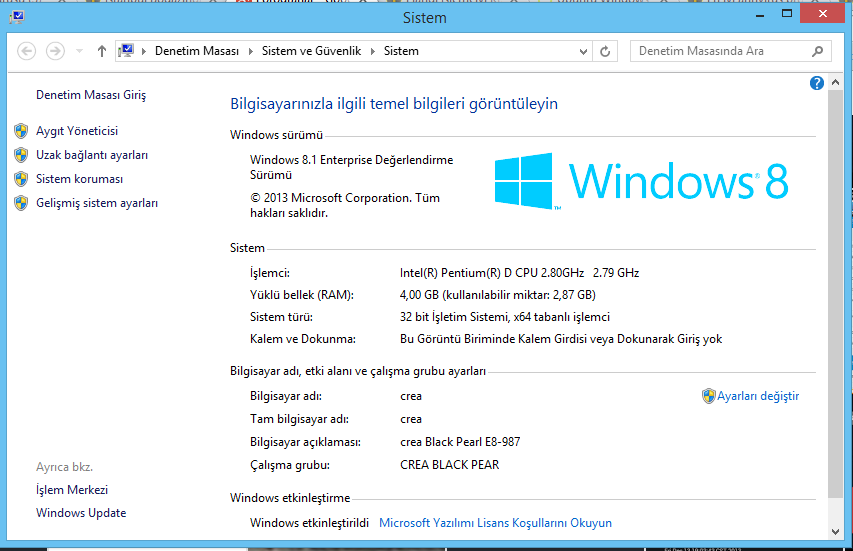Click the shield icon beside Uzak bağlantı ayarları

click(21, 155)
